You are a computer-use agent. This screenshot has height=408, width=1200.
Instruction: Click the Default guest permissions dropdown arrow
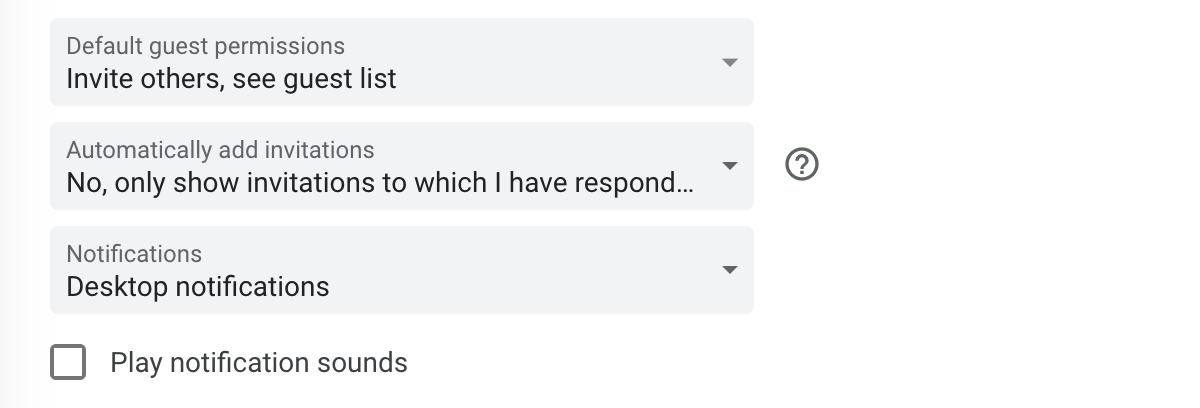point(730,62)
